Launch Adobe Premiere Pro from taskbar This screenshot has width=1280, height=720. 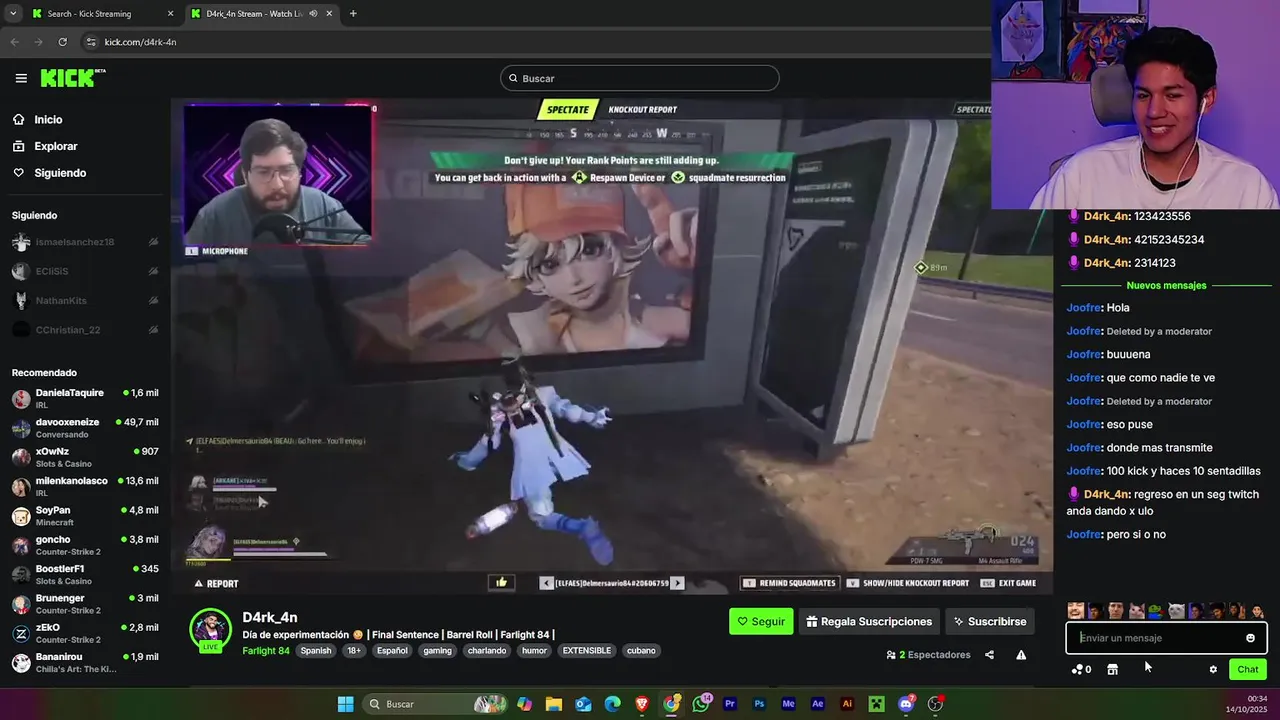pos(730,704)
